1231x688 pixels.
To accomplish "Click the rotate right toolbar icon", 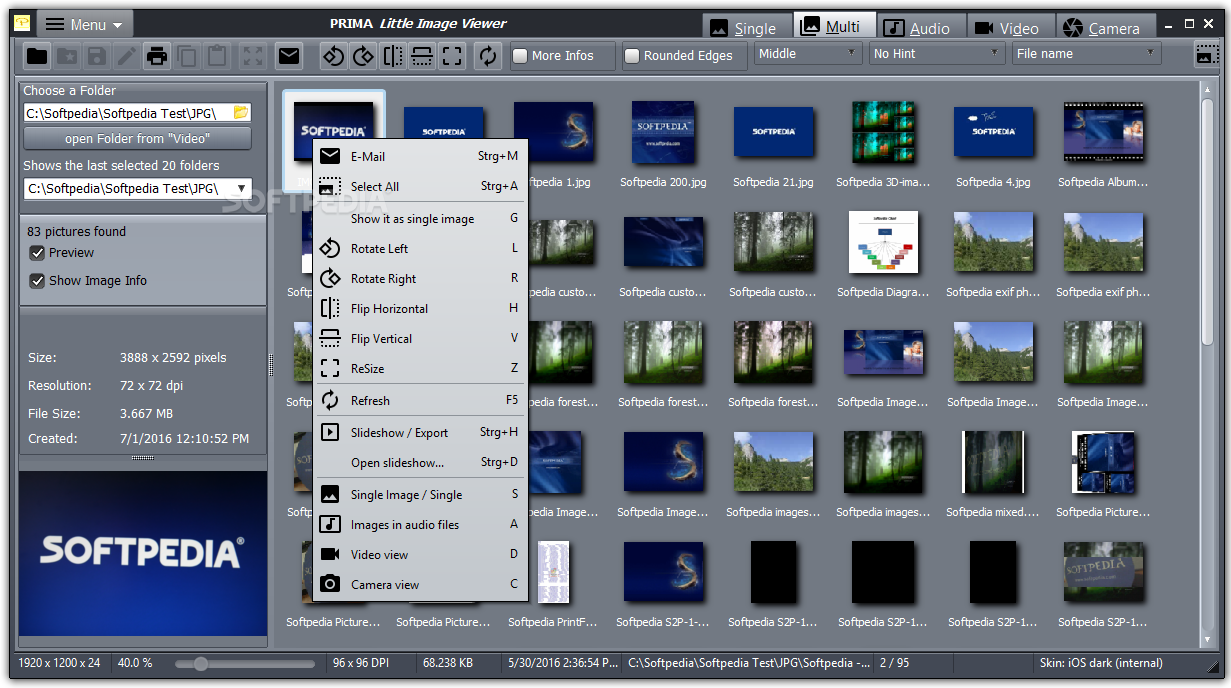I will (363, 56).
